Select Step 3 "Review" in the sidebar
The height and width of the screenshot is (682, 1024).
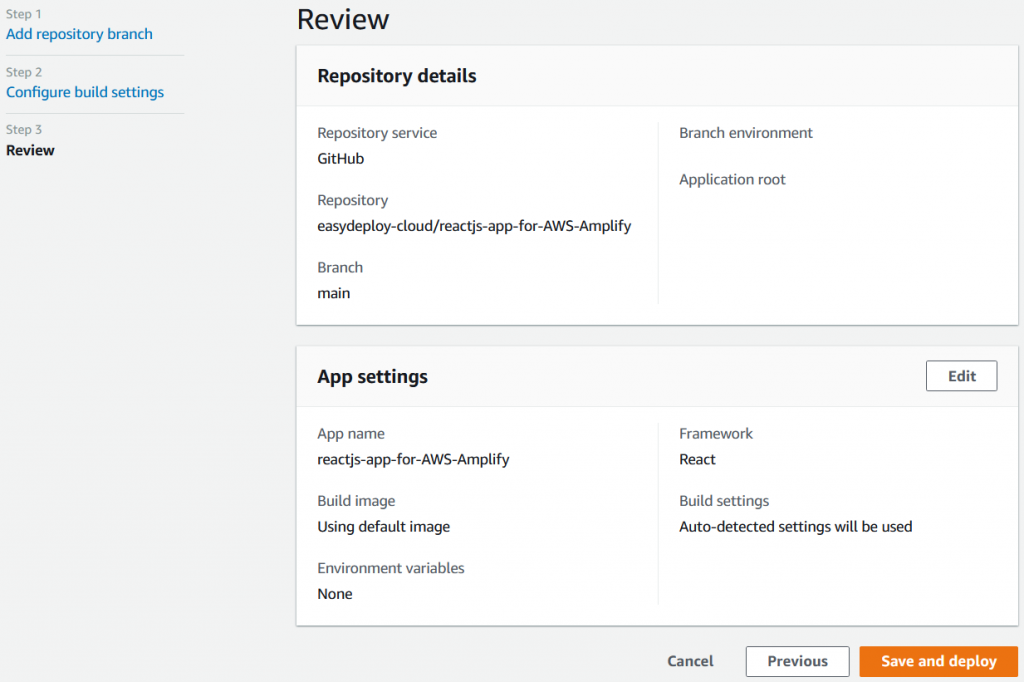[30, 150]
